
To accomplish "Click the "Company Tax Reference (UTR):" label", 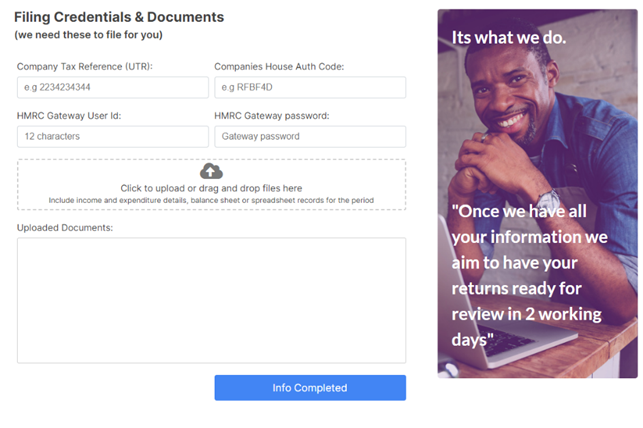I will pos(84,66).
